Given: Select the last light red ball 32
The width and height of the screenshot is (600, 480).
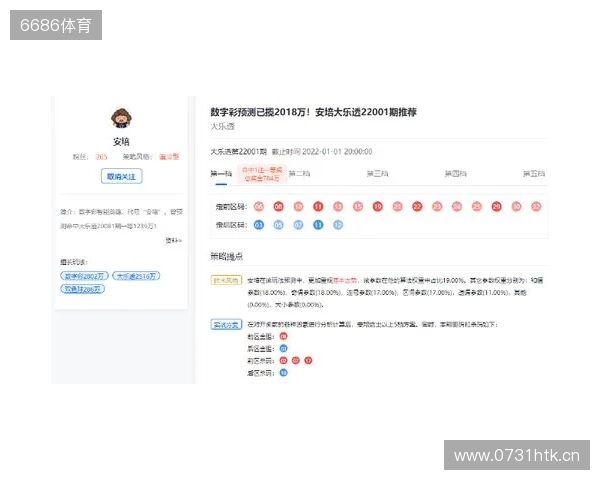Looking at the screenshot, I should (536, 207).
